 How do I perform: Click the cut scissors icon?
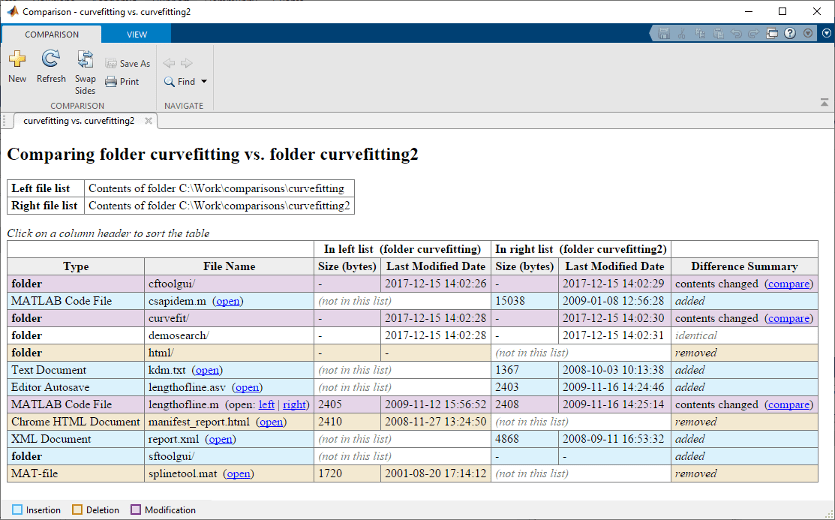tap(682, 34)
